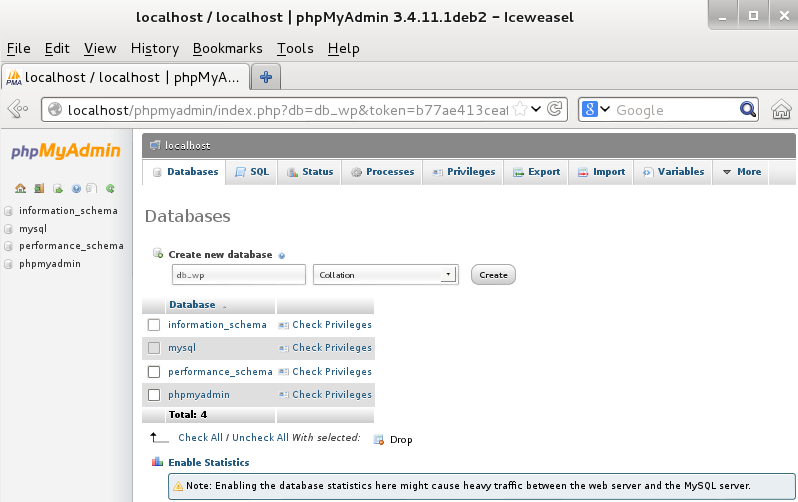Image resolution: width=798 pixels, height=502 pixels.
Task: Open search engine selector dropdown
Action: (x=596, y=109)
